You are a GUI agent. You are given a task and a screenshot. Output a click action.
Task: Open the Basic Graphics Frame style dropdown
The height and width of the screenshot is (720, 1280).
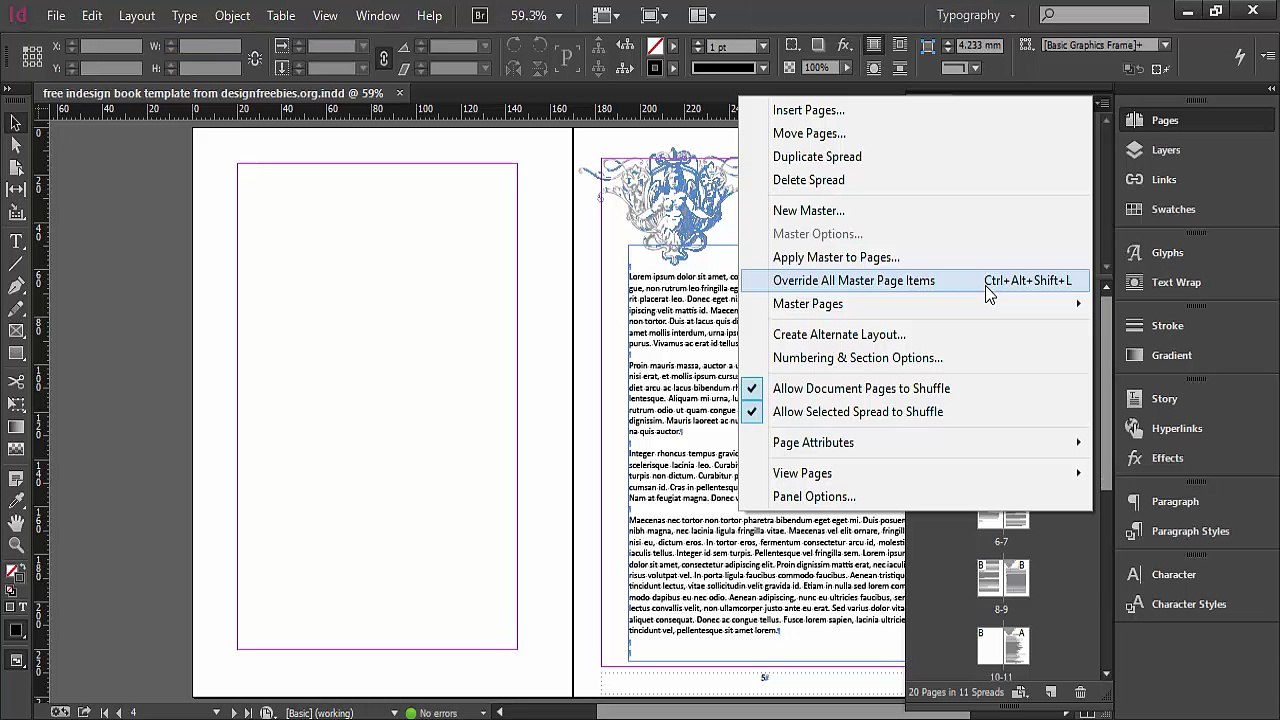1165,45
